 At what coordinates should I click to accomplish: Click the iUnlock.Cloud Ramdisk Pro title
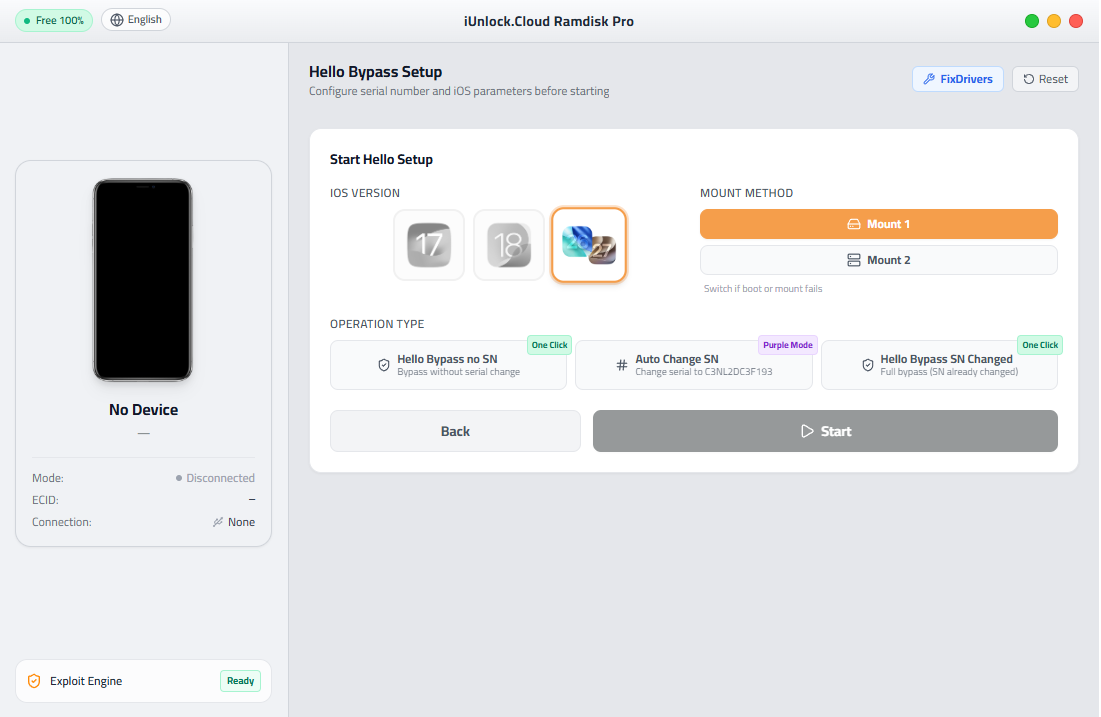[549, 21]
